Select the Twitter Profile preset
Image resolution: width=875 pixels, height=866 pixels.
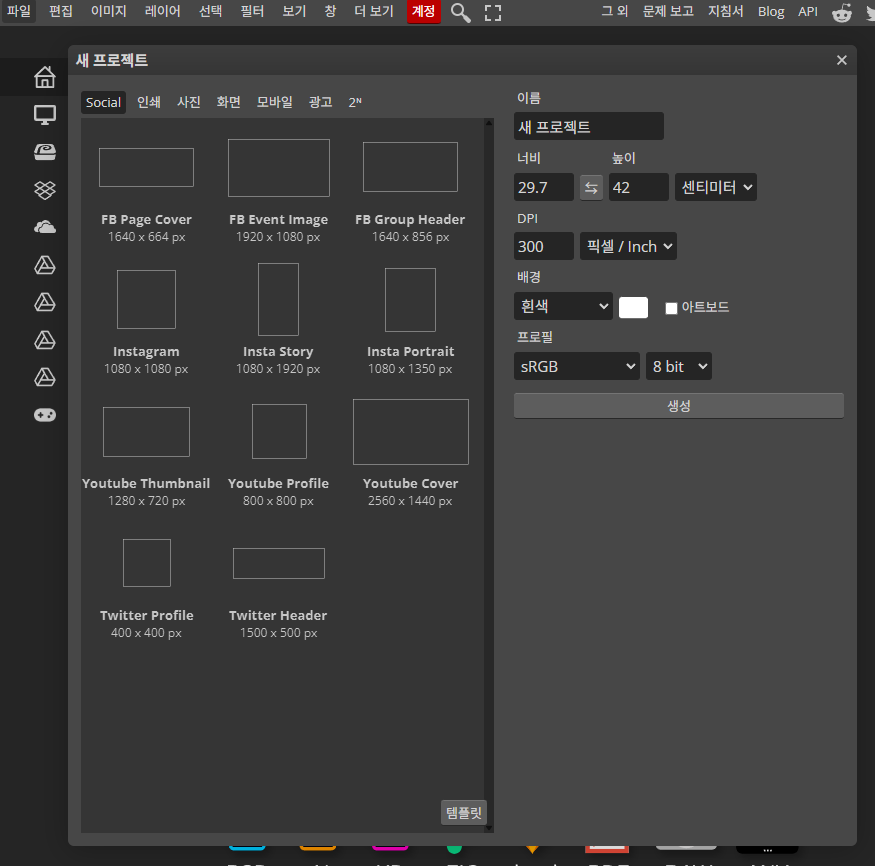pos(146,588)
